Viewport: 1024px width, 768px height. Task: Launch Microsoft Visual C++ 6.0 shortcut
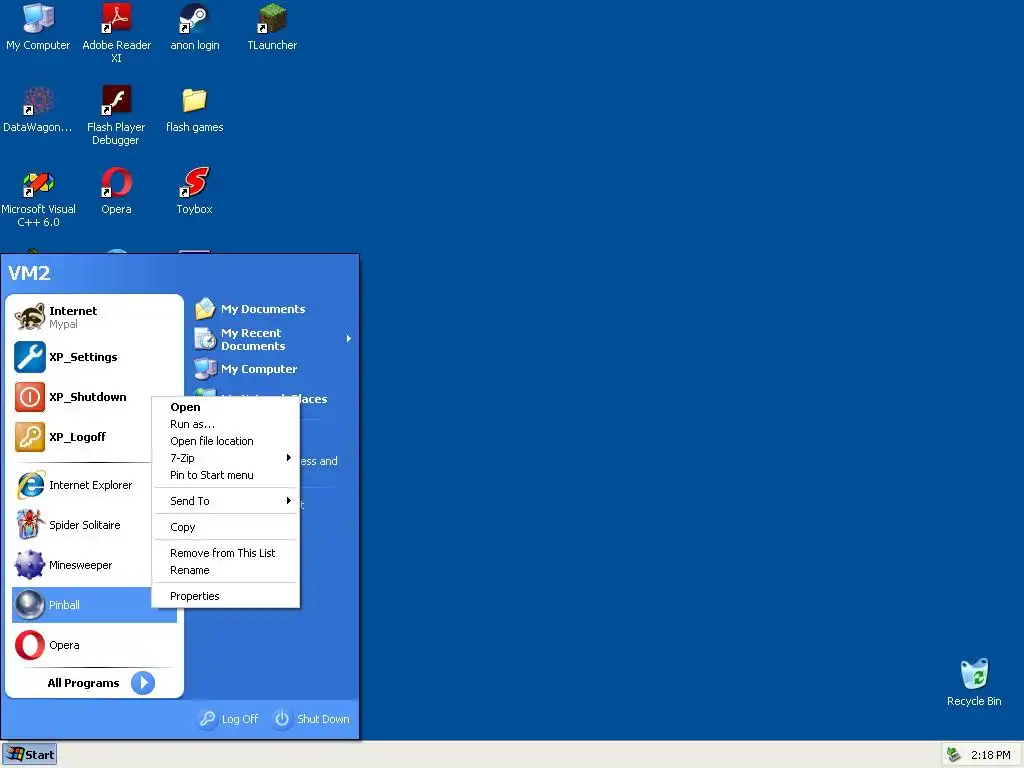38,197
